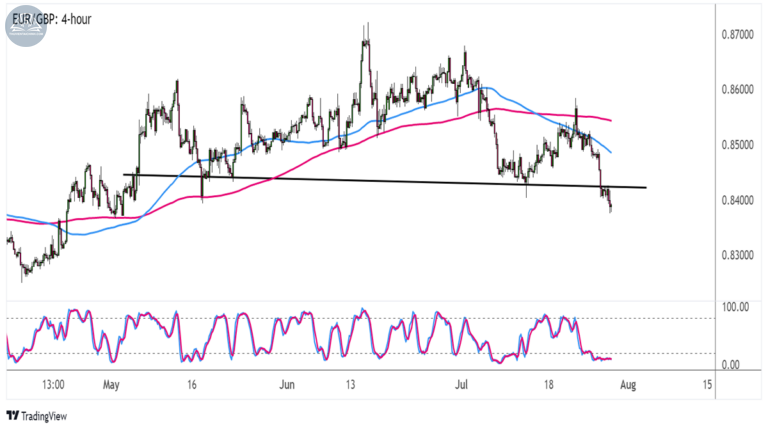Click the May time axis label
This screenshot has height=432, width=768.
[x=111, y=385]
